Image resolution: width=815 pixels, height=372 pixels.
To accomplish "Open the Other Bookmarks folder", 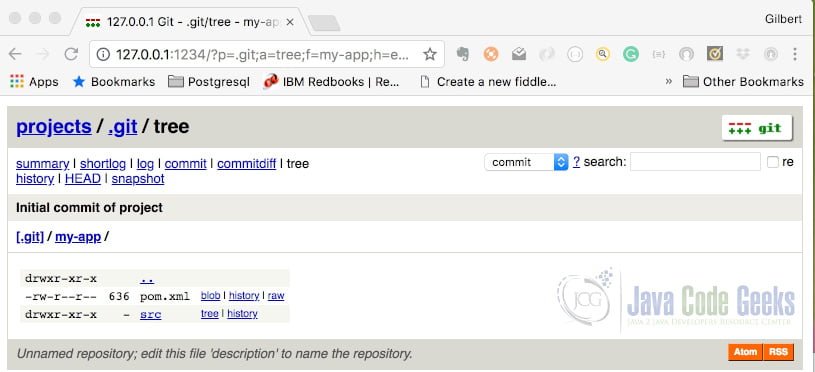I will click(743, 82).
